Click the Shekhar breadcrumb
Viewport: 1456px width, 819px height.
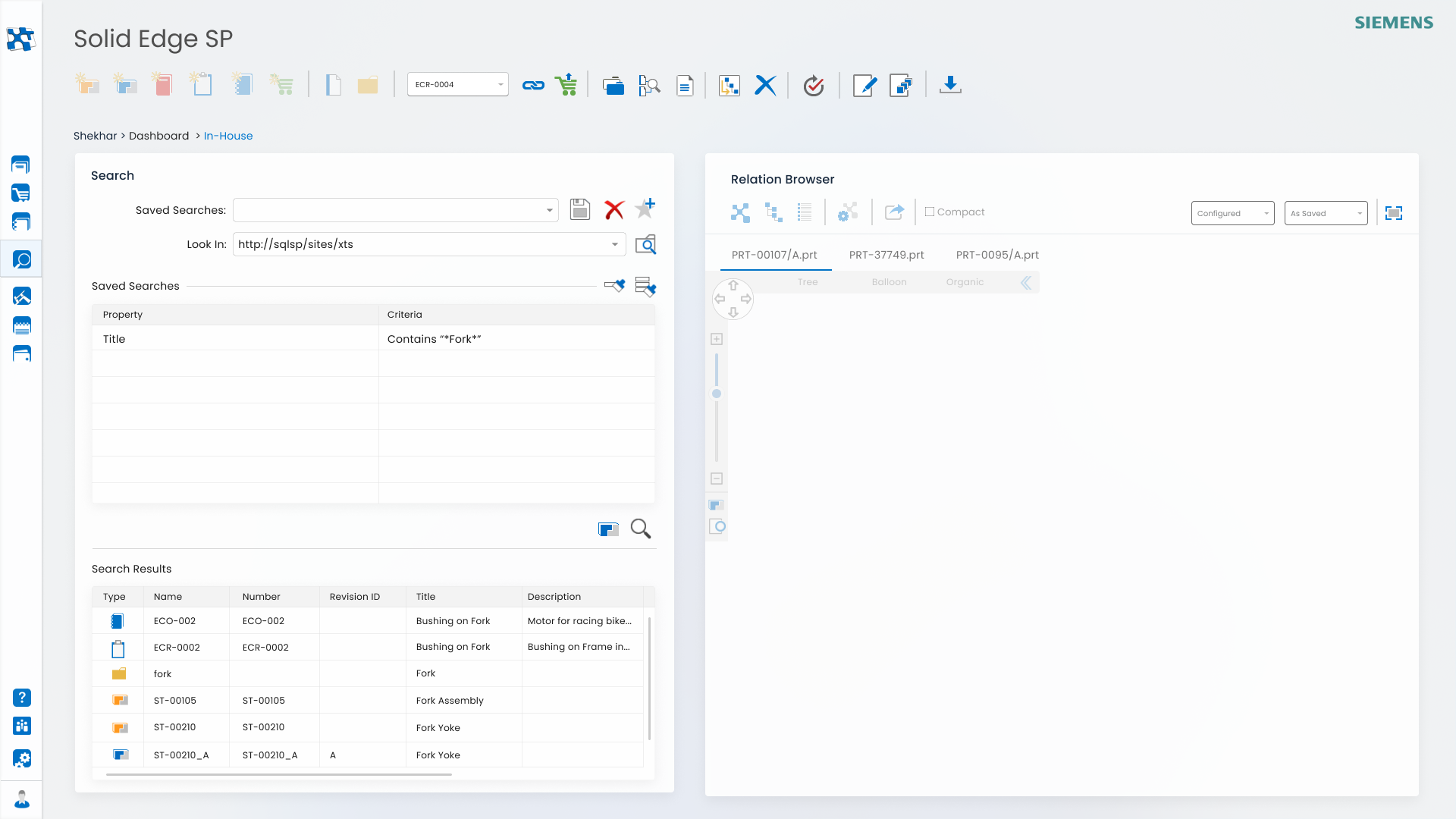(x=95, y=136)
